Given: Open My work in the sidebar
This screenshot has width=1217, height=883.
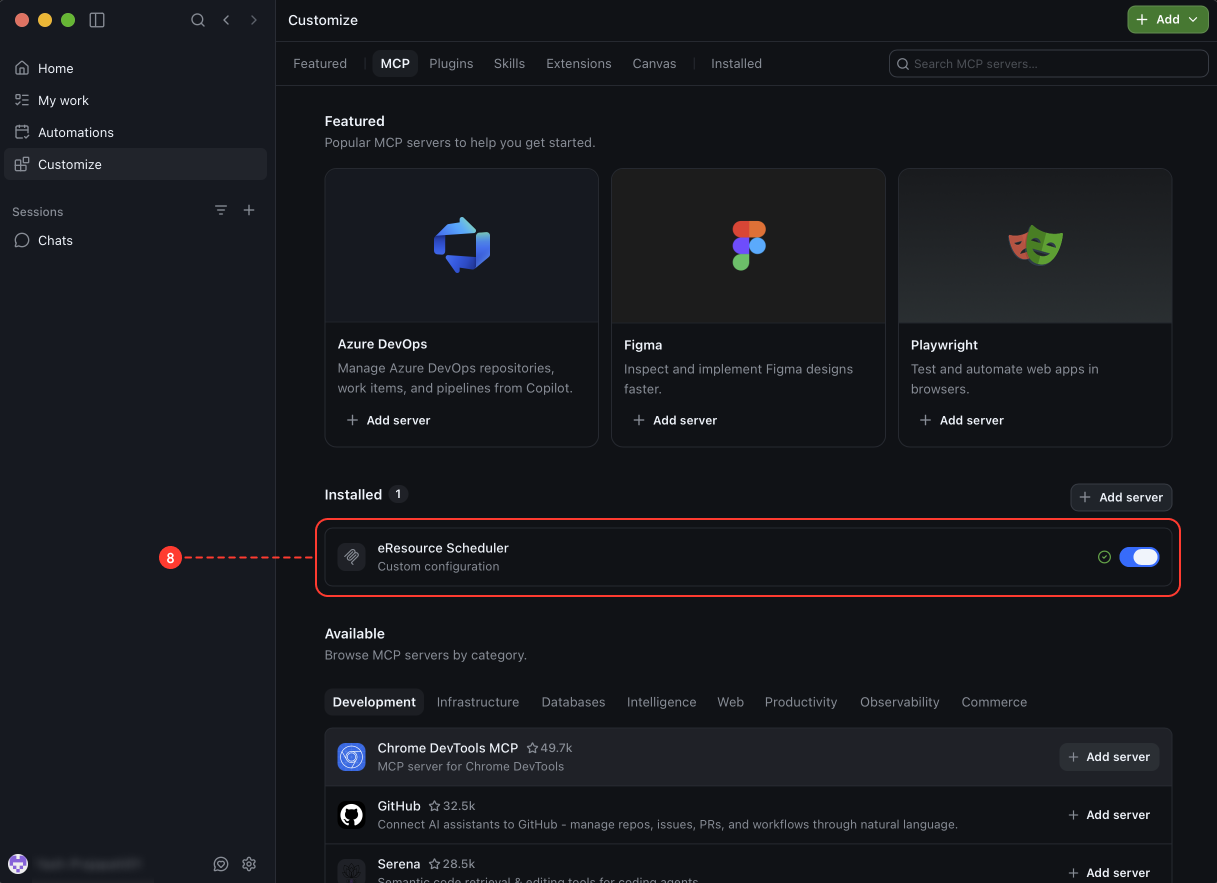Looking at the screenshot, I should point(136,100).
